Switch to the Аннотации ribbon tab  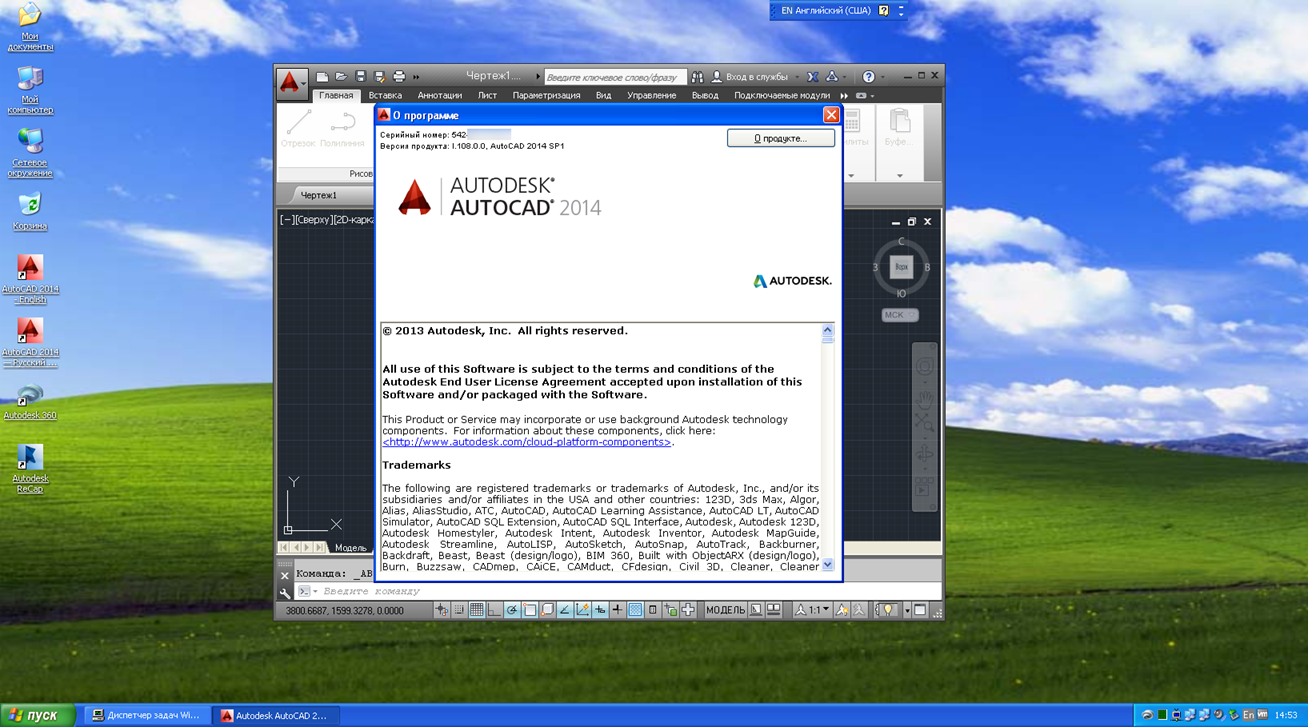coord(440,96)
